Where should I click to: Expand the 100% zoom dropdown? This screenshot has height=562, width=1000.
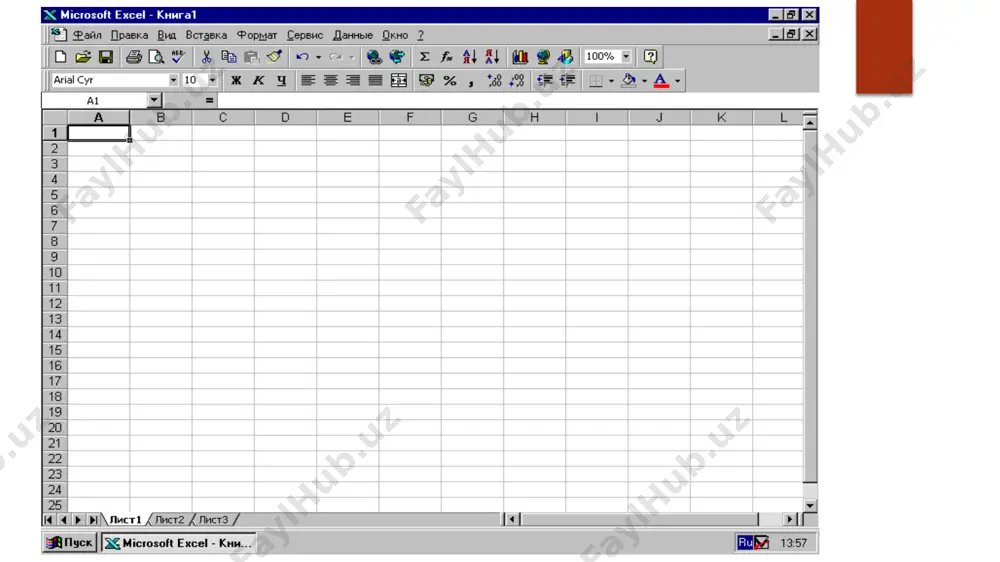click(x=626, y=57)
